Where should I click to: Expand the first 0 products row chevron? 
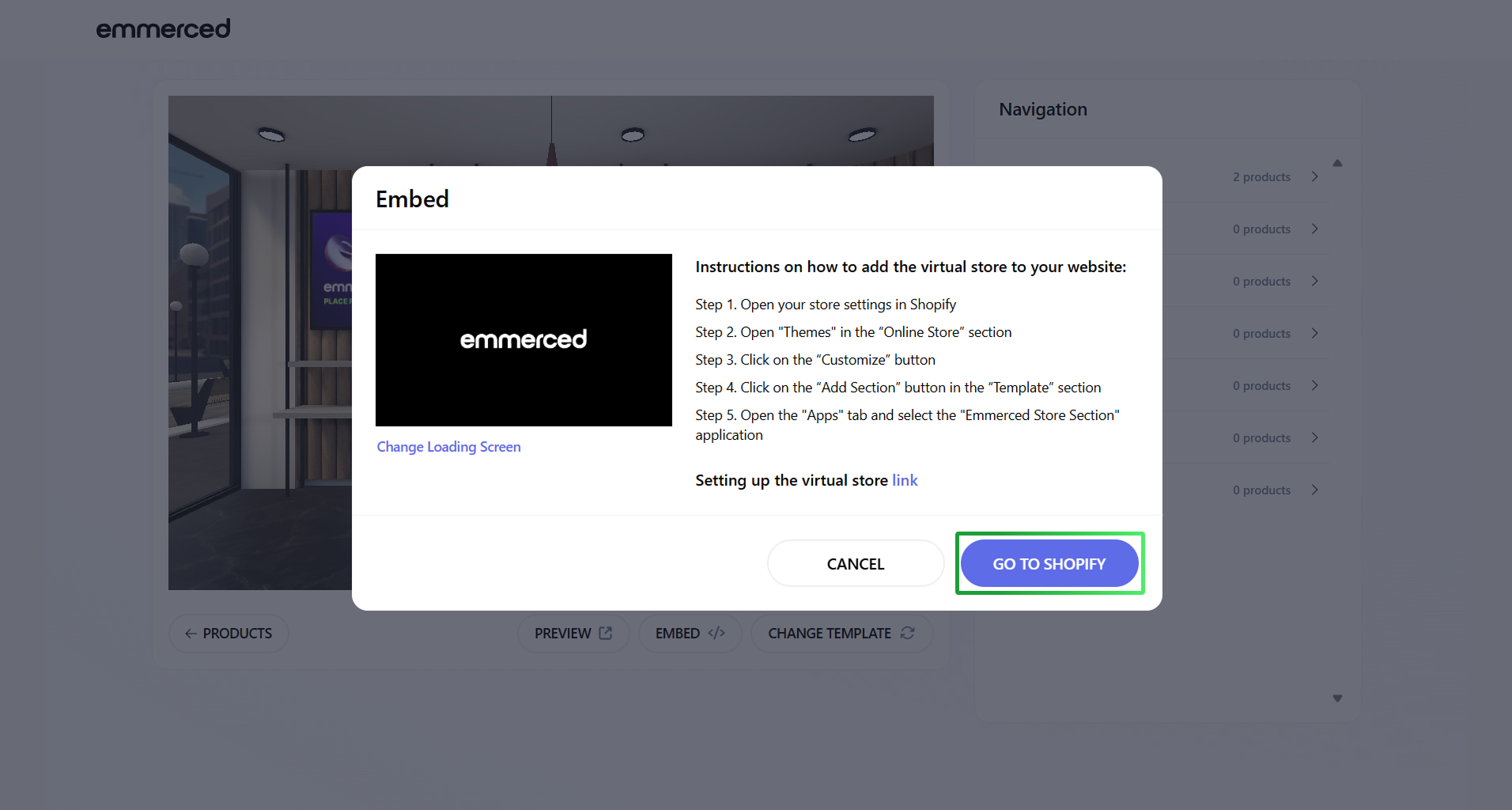pyautogui.click(x=1314, y=229)
